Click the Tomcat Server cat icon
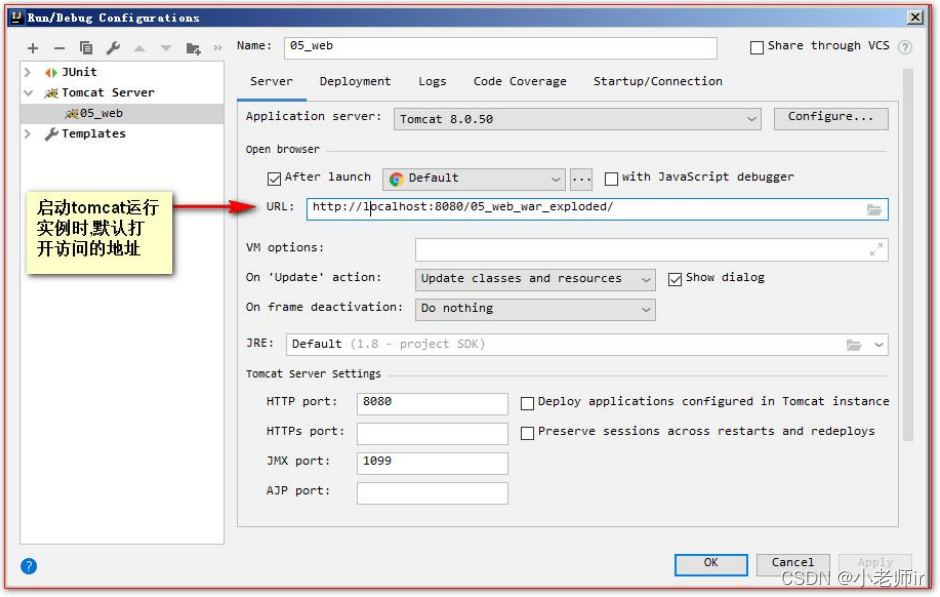 coord(52,93)
